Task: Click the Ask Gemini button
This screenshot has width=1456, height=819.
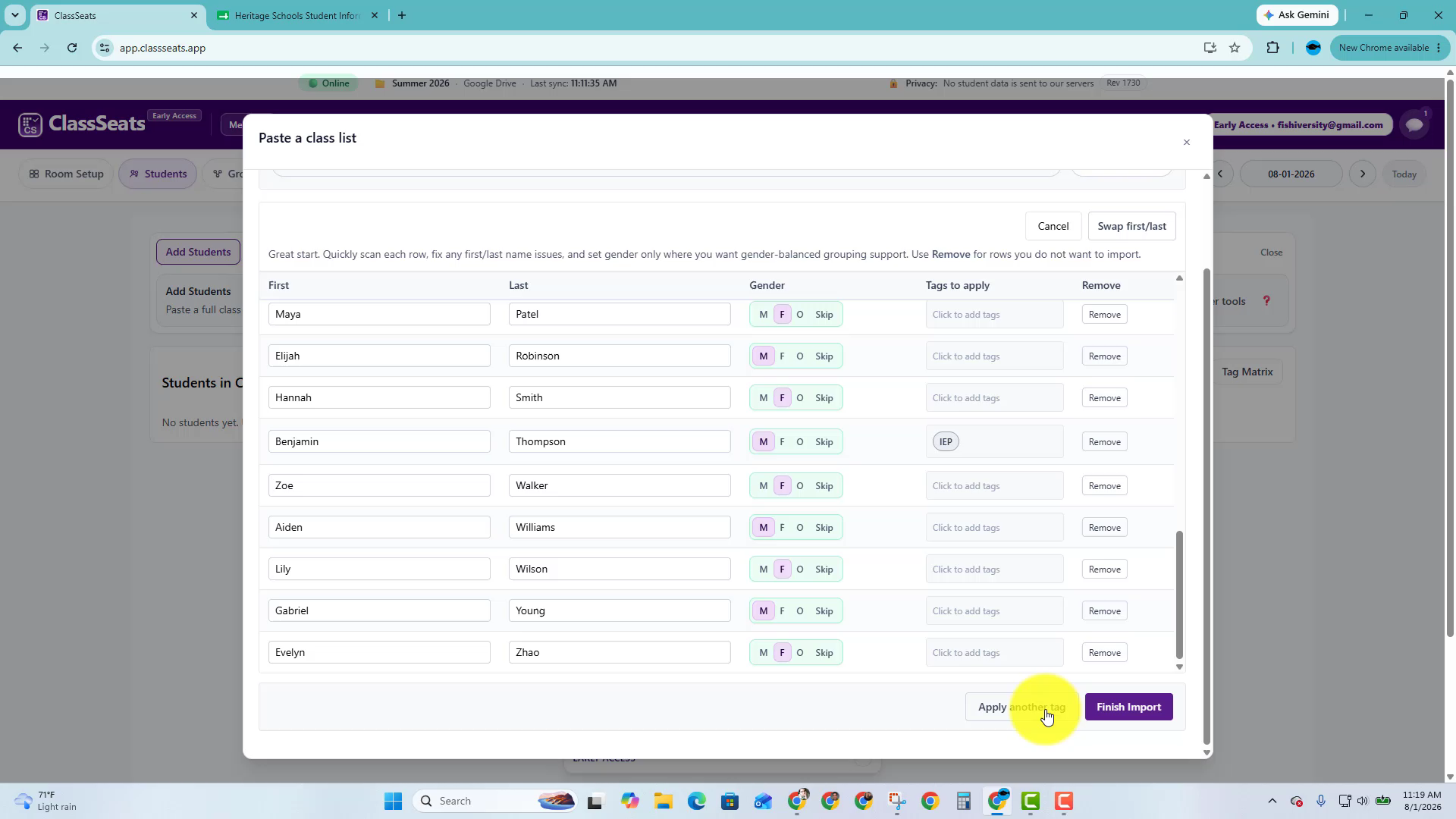Action: click(1297, 15)
